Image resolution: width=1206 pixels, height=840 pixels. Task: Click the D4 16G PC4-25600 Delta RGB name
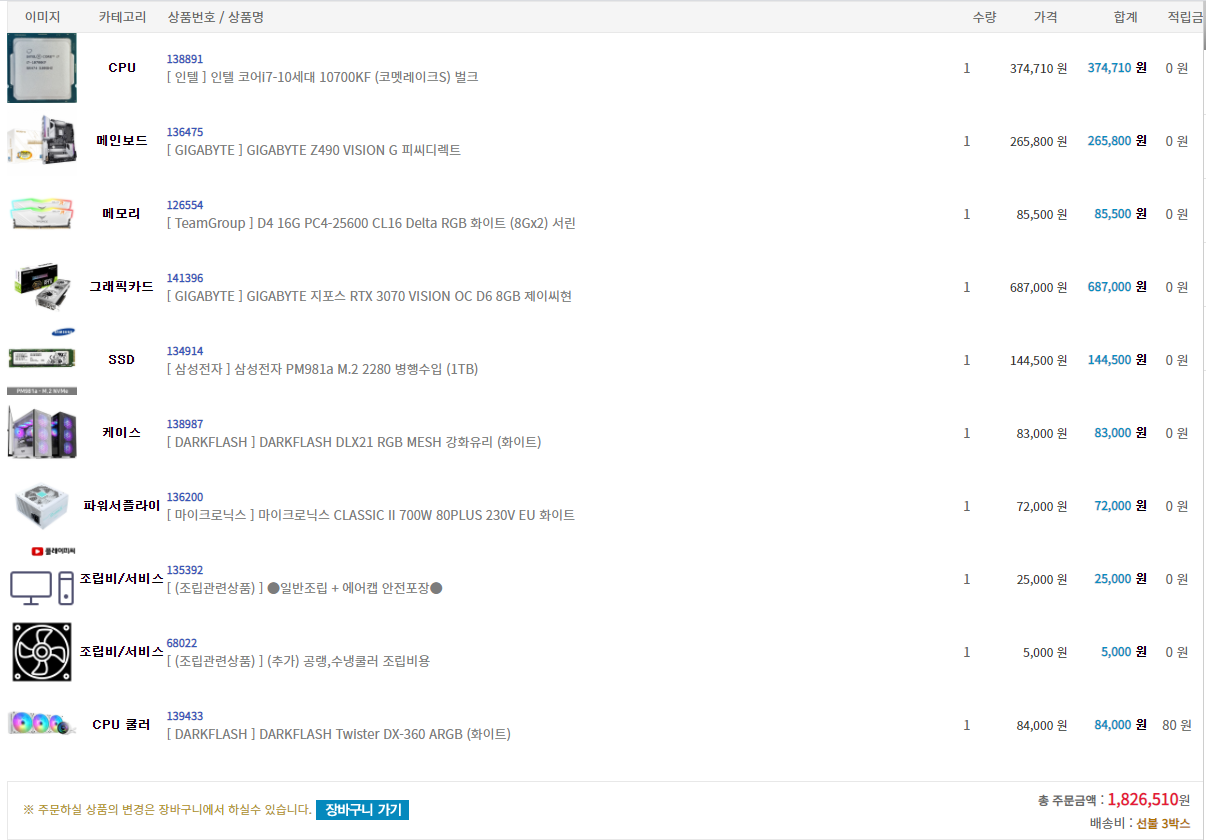(x=371, y=223)
